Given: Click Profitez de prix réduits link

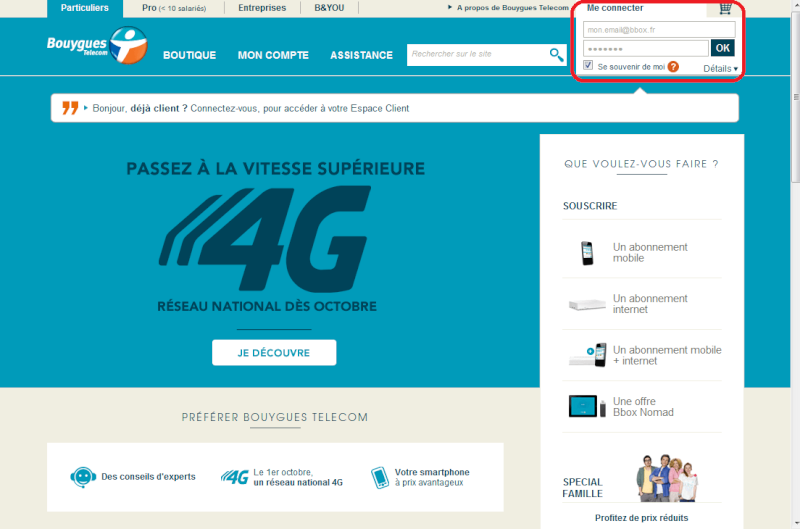Looking at the screenshot, I should coord(641,518).
